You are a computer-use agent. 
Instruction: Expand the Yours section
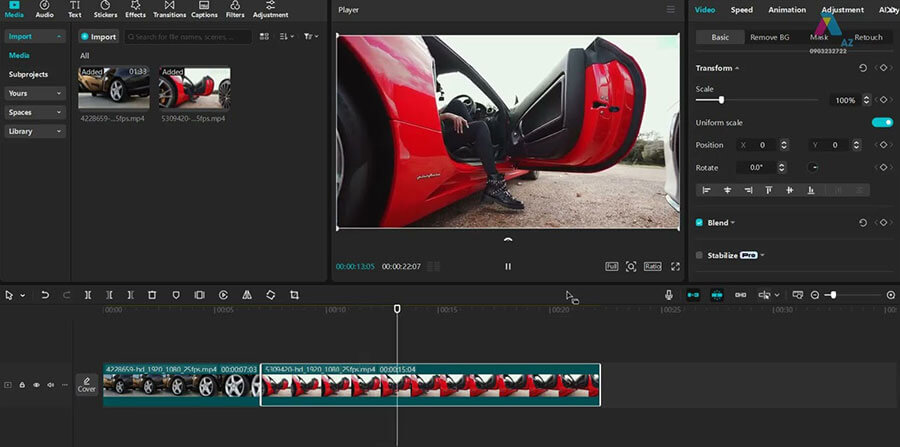point(35,93)
